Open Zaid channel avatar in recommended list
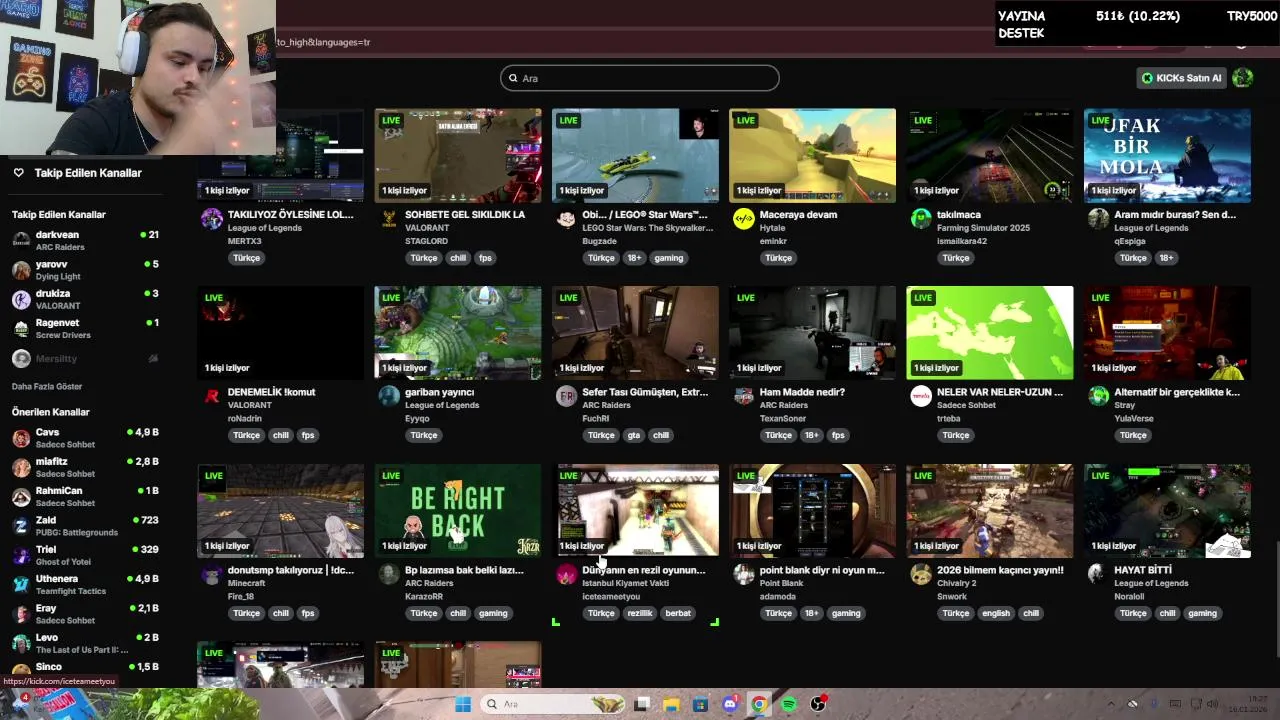Screen dimensions: 1280x720 (x=21, y=526)
